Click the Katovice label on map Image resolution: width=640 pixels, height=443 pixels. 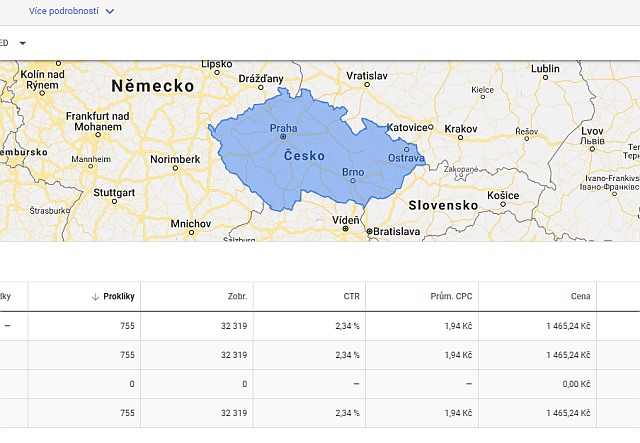[x=407, y=128]
